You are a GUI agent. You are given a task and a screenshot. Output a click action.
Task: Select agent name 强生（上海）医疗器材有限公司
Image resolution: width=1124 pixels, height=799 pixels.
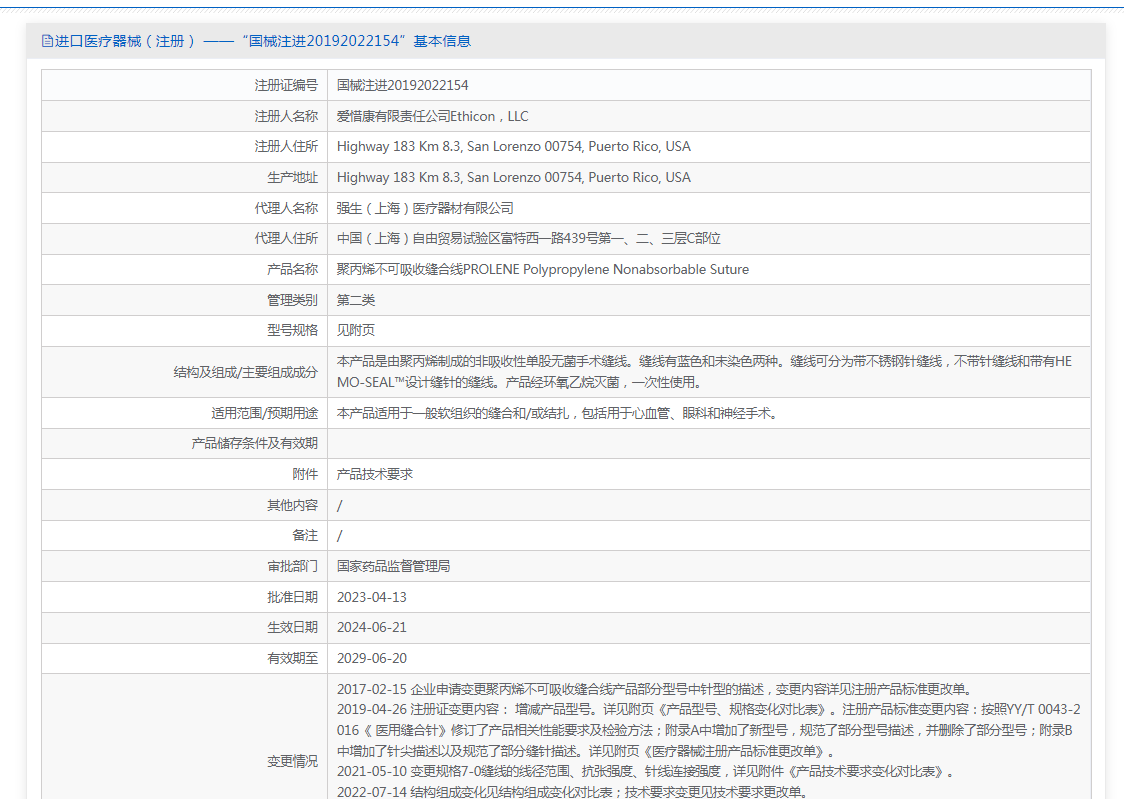point(425,209)
